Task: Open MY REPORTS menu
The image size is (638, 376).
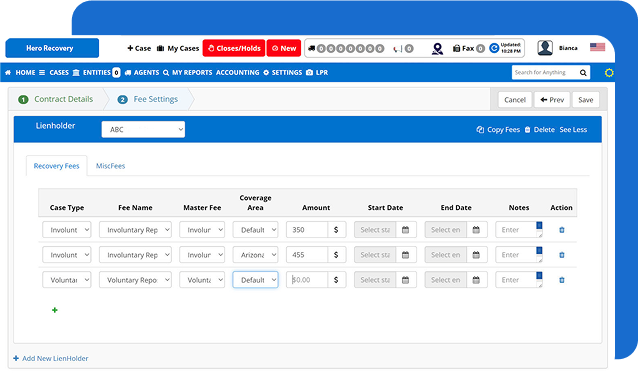Action: (188, 72)
